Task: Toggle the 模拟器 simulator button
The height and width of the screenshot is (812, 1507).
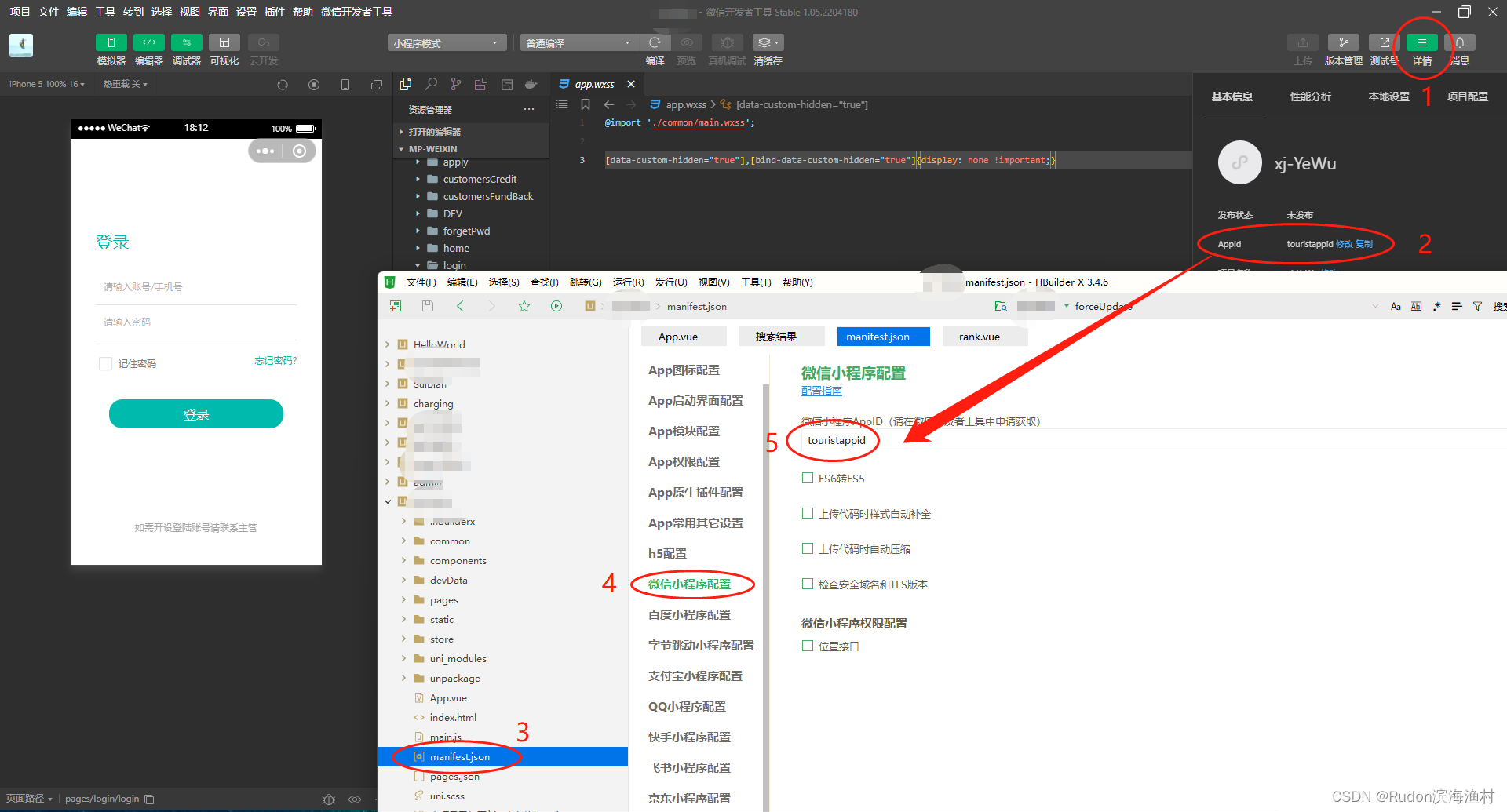Action: click(111, 42)
